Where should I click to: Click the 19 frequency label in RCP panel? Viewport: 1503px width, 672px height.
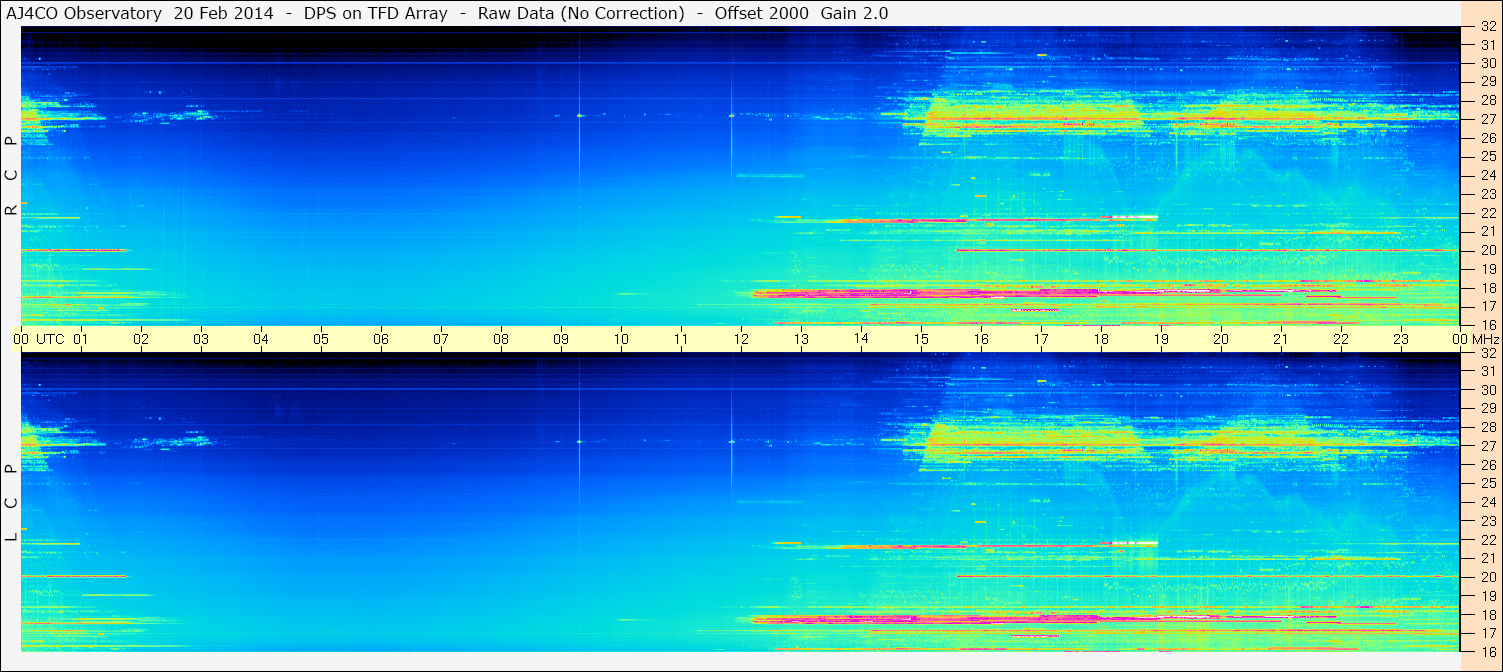[1487, 269]
